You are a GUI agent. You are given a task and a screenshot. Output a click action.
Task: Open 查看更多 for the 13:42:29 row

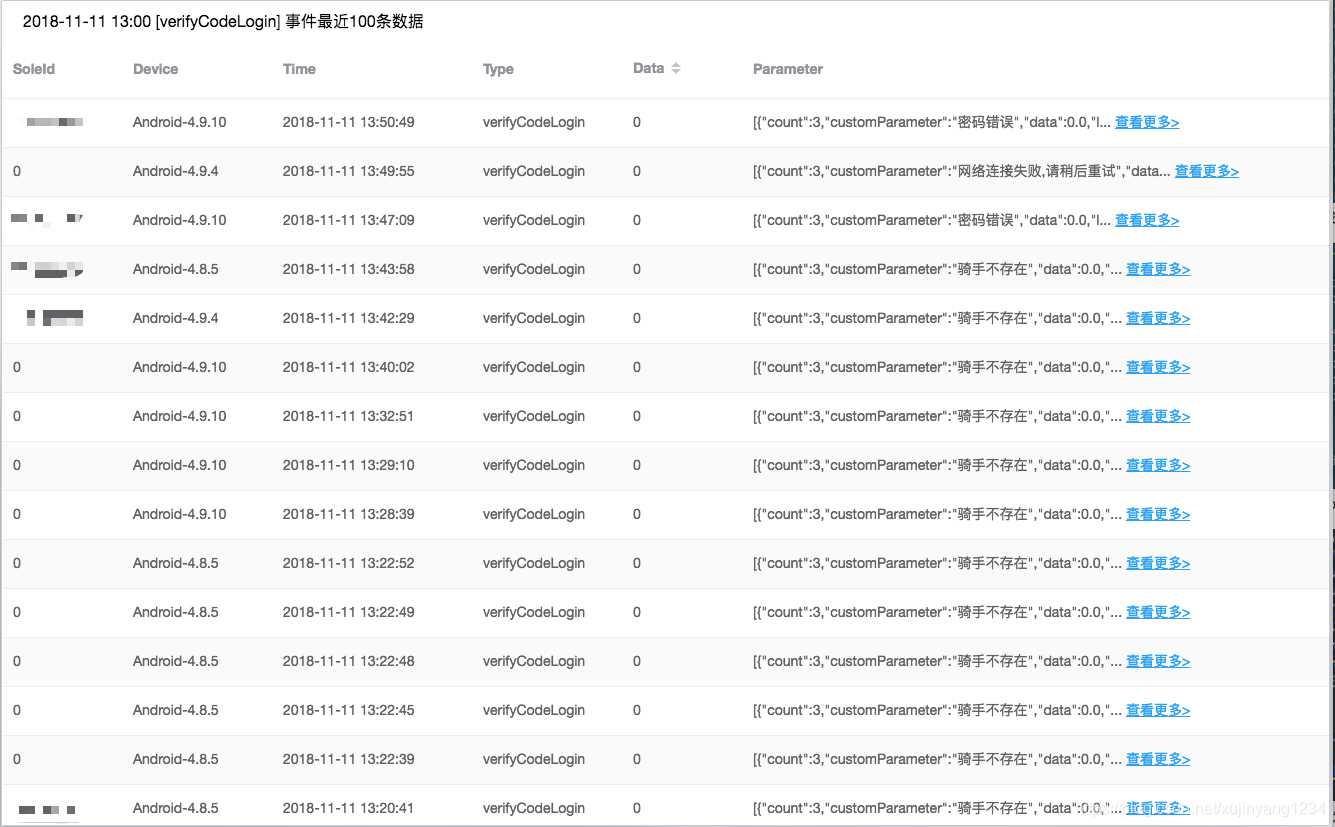[1158, 318]
